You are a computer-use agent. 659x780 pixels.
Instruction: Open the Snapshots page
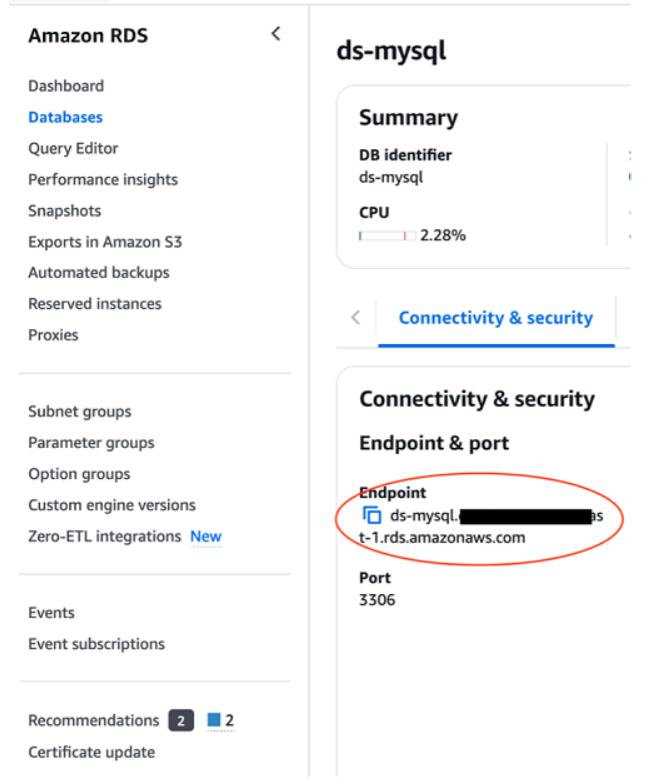[64, 211]
